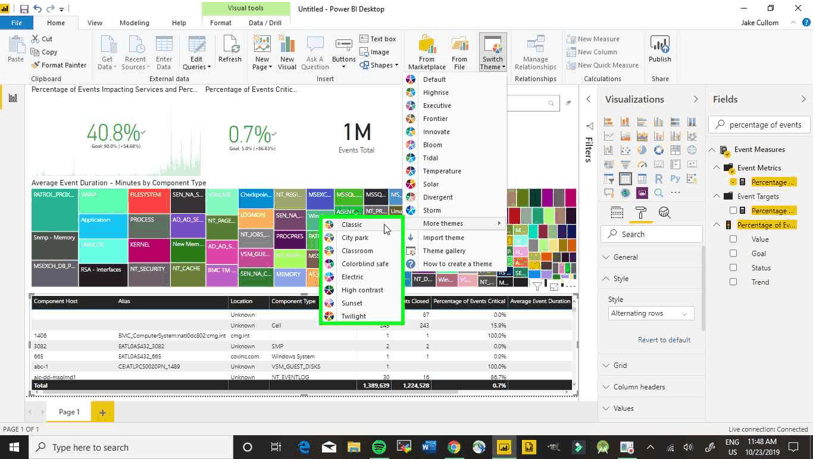Open the Format paint roller tab
The height and width of the screenshot is (461, 815).
640,213
